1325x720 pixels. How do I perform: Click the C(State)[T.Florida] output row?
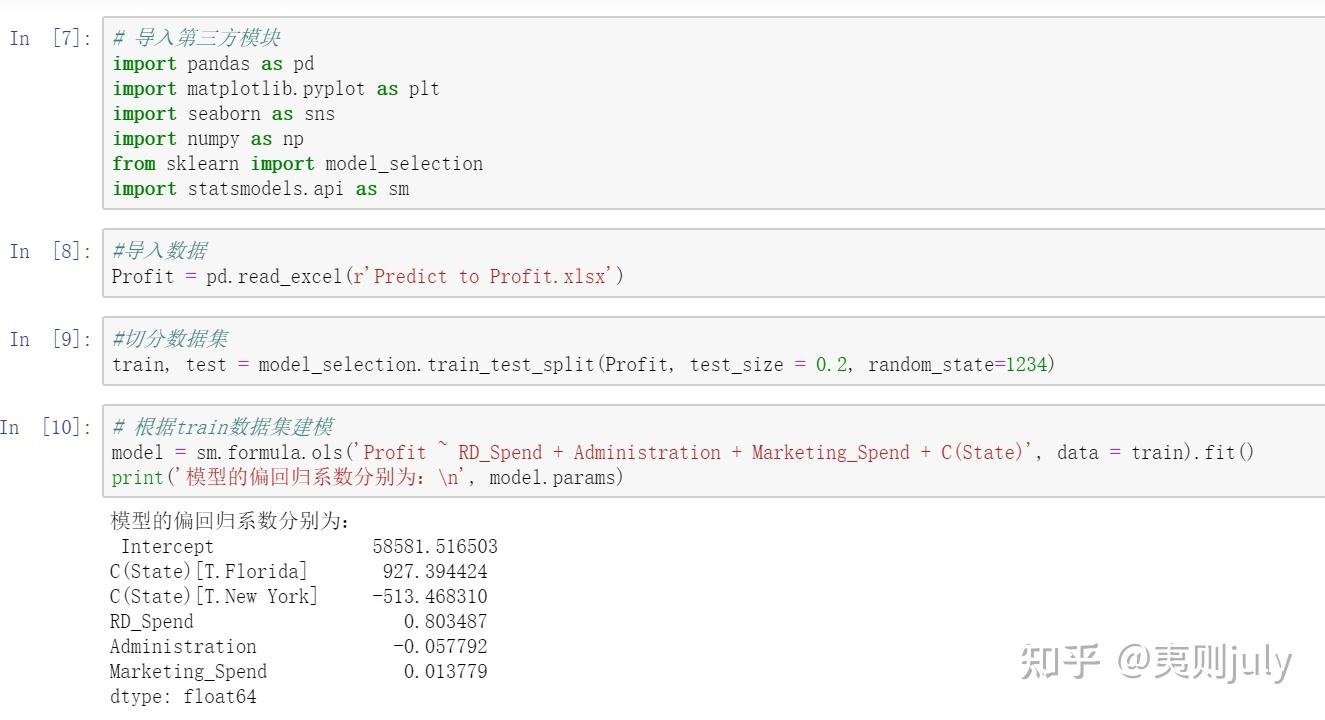(298, 572)
